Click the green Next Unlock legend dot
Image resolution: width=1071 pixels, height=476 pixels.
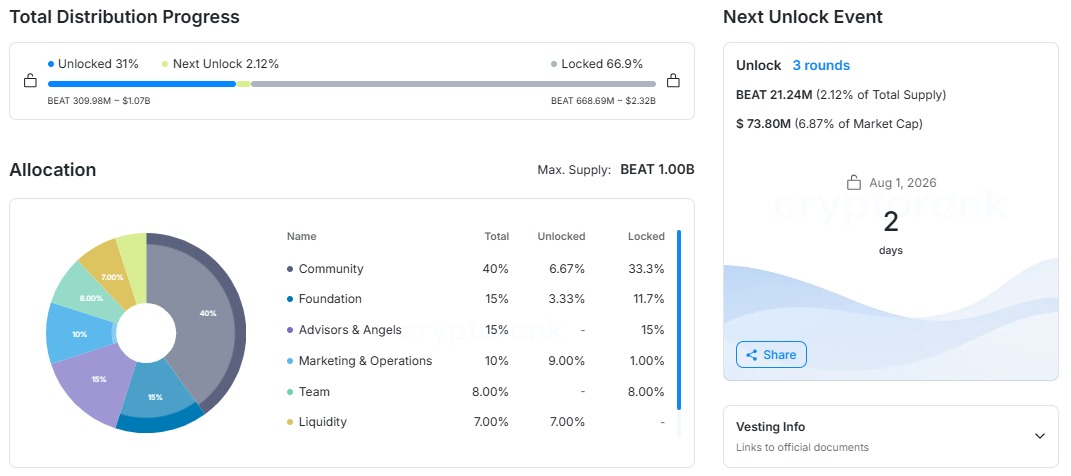[165, 64]
